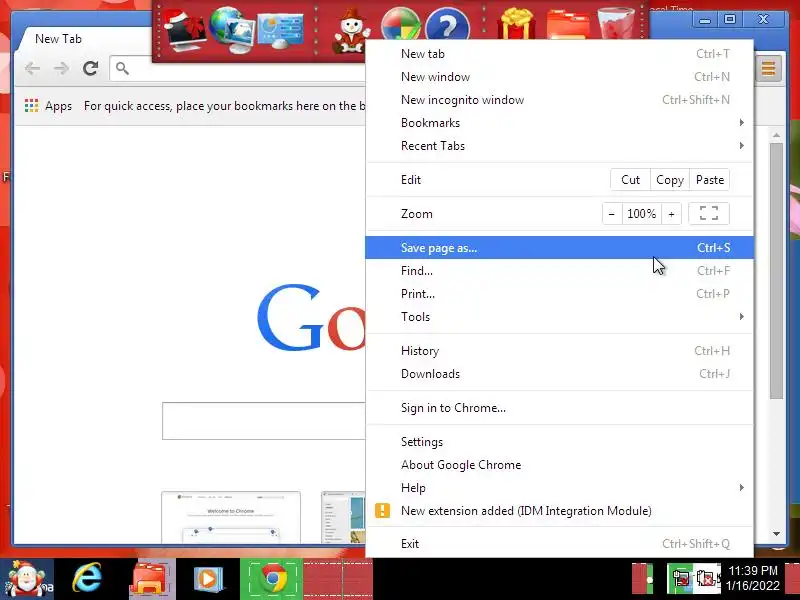Click the Apps grid icon in bookmarks bar
Image resolution: width=800 pixels, height=600 pixels.
click(31, 106)
